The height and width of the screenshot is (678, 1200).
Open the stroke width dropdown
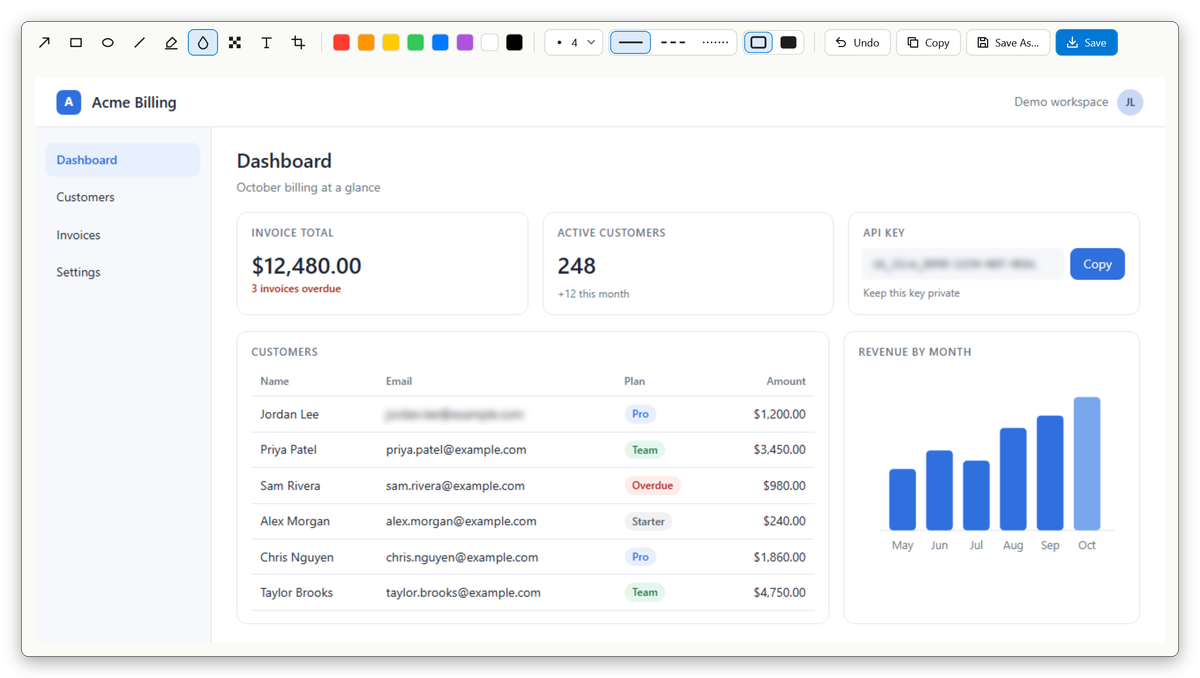point(574,43)
